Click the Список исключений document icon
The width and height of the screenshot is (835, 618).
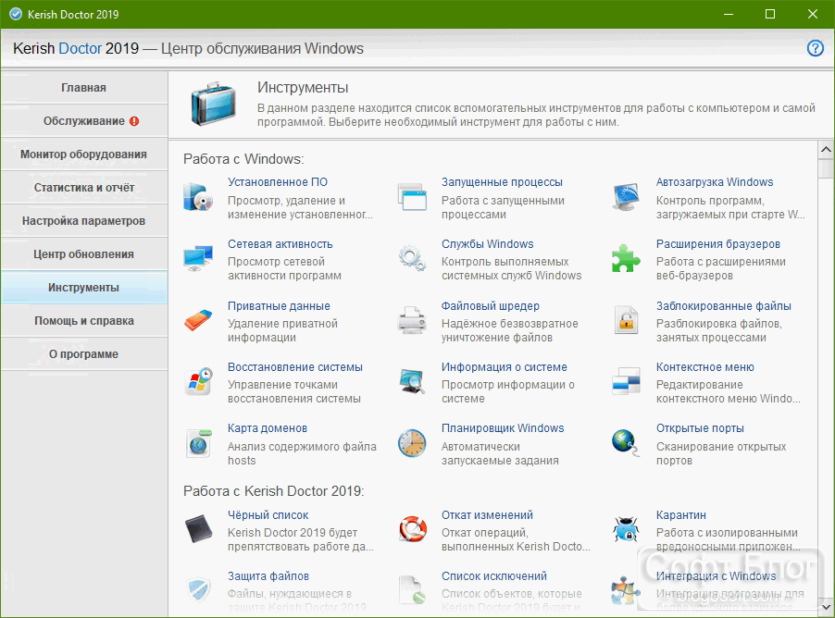coord(412,590)
